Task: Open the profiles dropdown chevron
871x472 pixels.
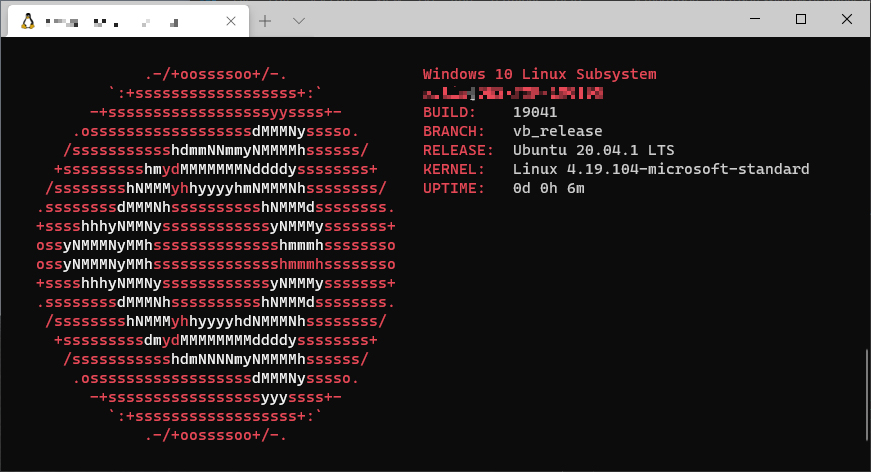Action: pos(299,21)
